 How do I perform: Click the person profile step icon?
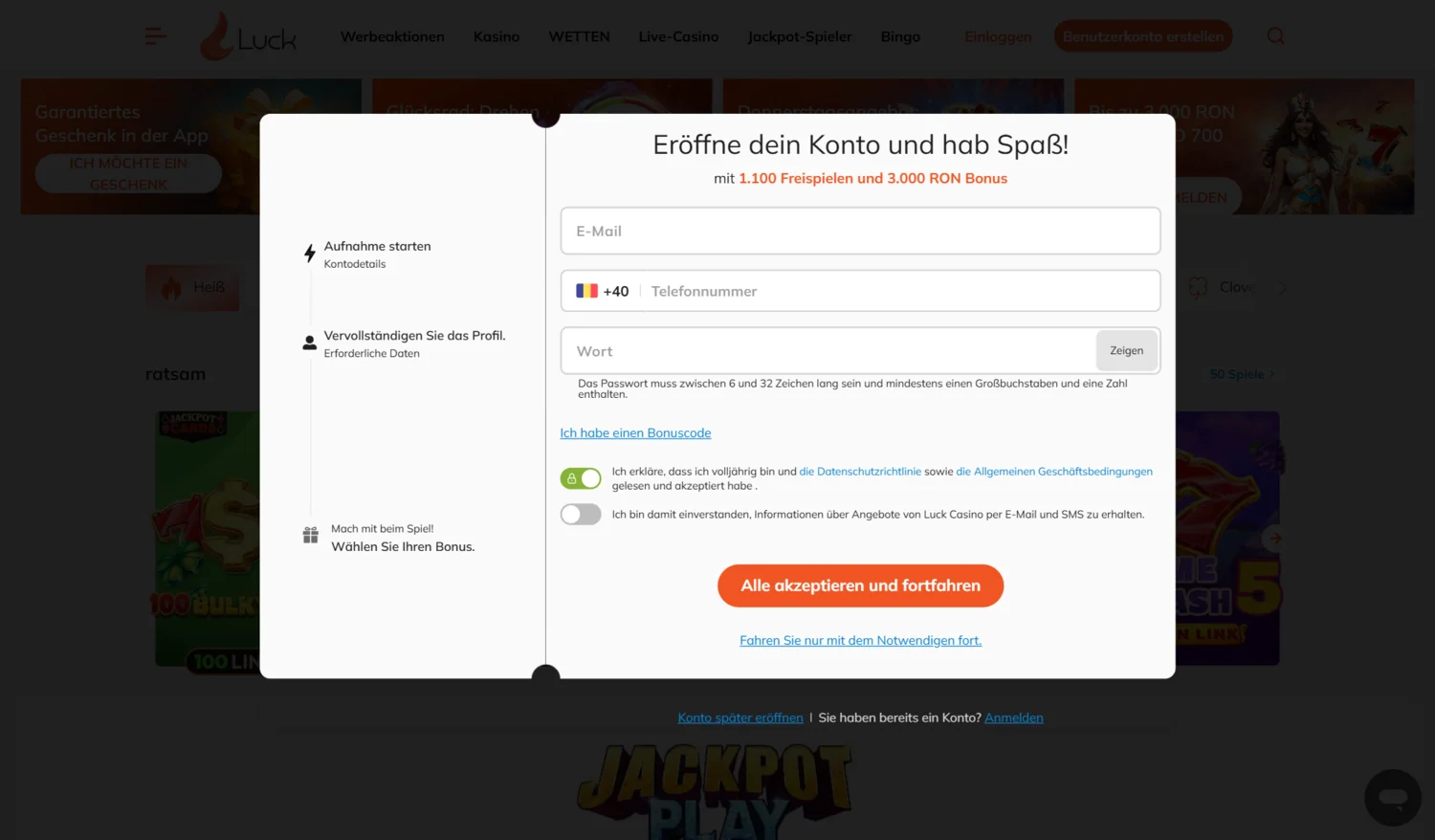tap(310, 343)
